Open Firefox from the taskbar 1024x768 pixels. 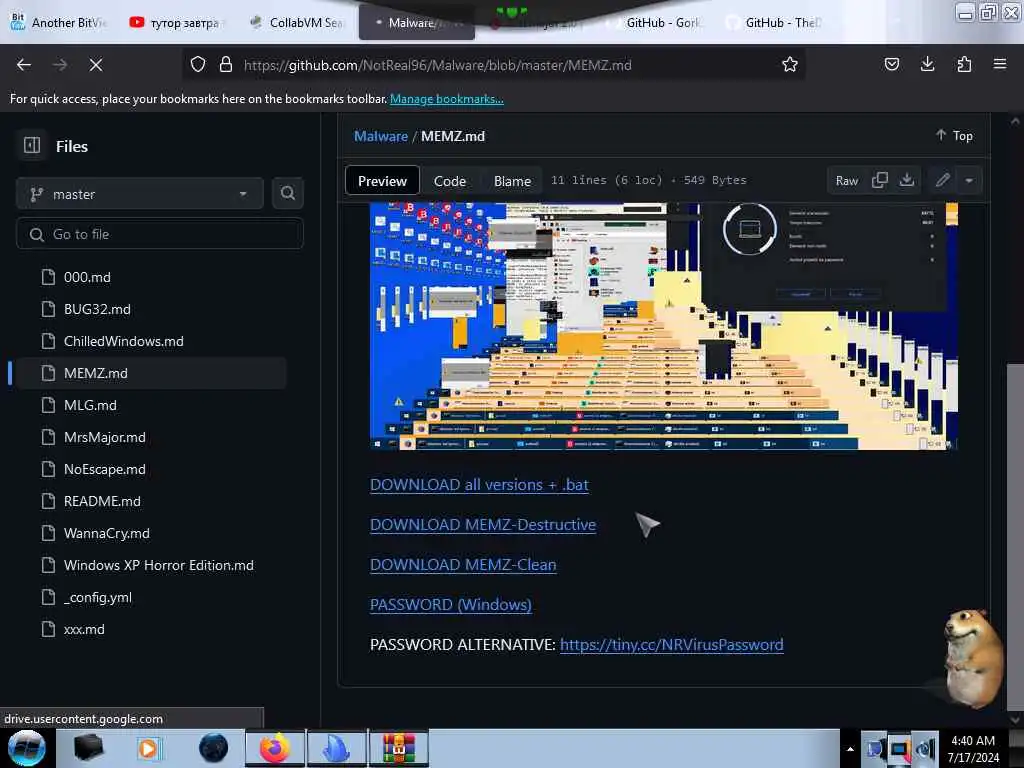[275, 748]
